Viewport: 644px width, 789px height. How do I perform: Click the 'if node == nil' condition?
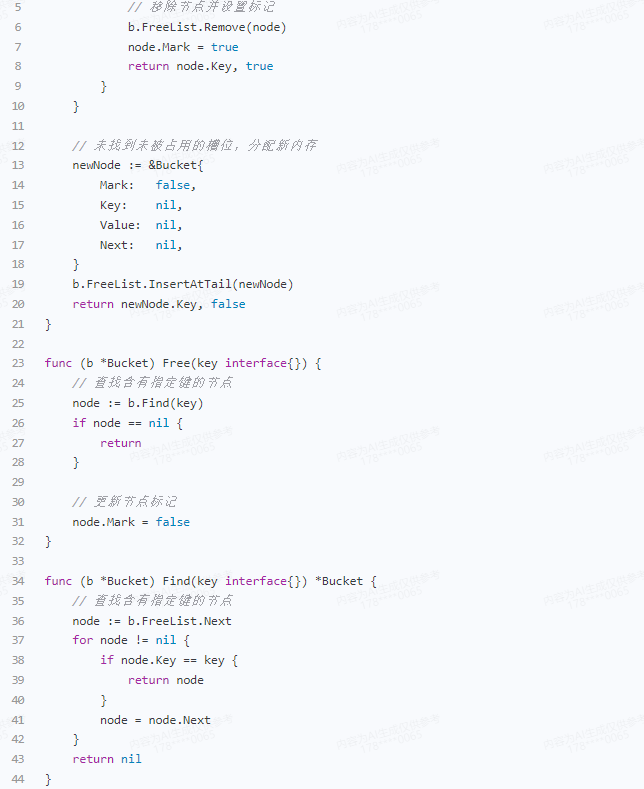[x=127, y=423]
